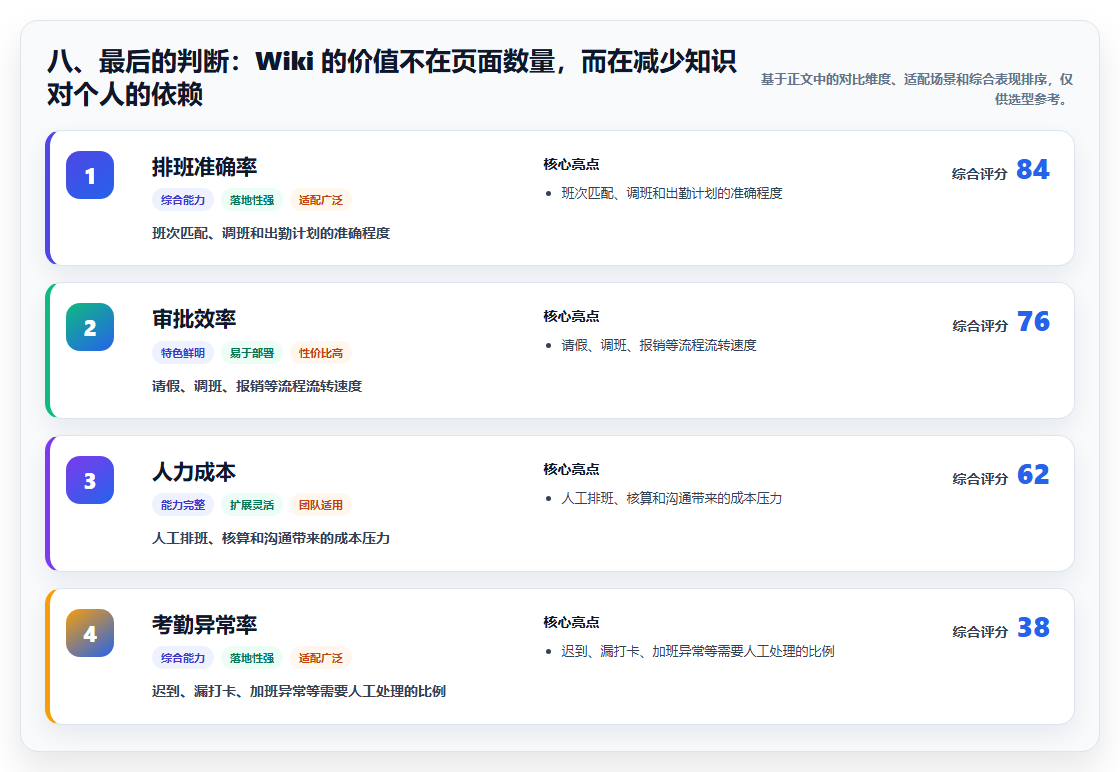Click description under 考勤异常率 tags
Screen dimensions: 1120x772
(299, 691)
